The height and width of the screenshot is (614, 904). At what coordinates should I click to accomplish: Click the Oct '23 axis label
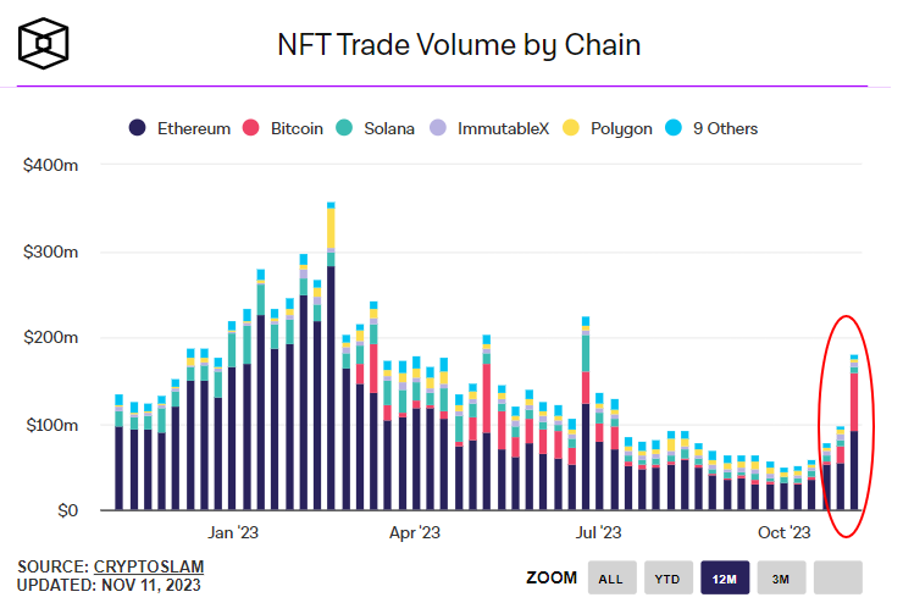pyautogui.click(x=784, y=532)
